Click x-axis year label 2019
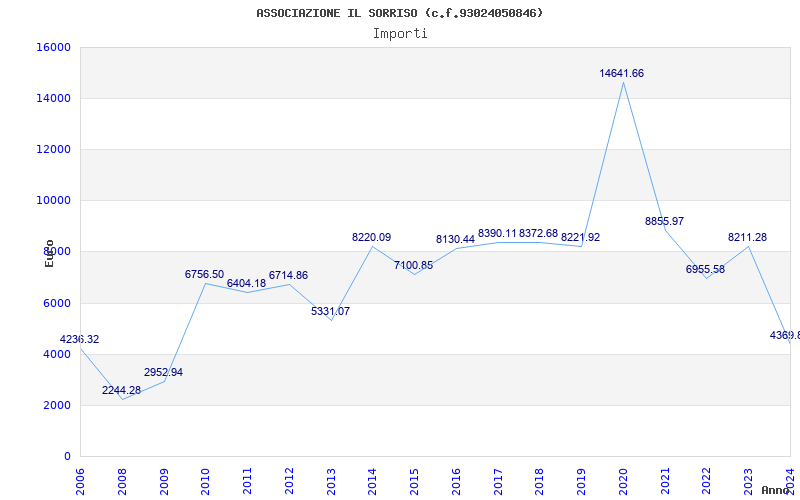The height and width of the screenshot is (500, 800). 582,482
